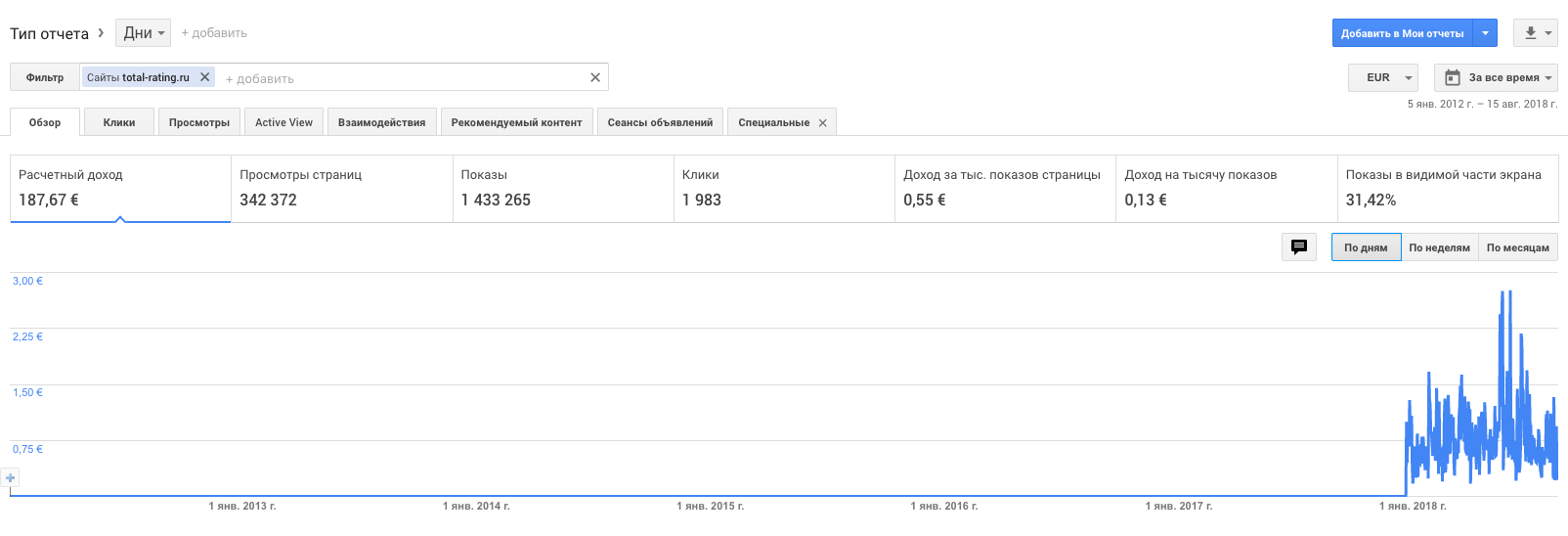Click Добавить в Мои отчеты button
Image resolution: width=1568 pixels, height=536 pixels.
click(1402, 33)
